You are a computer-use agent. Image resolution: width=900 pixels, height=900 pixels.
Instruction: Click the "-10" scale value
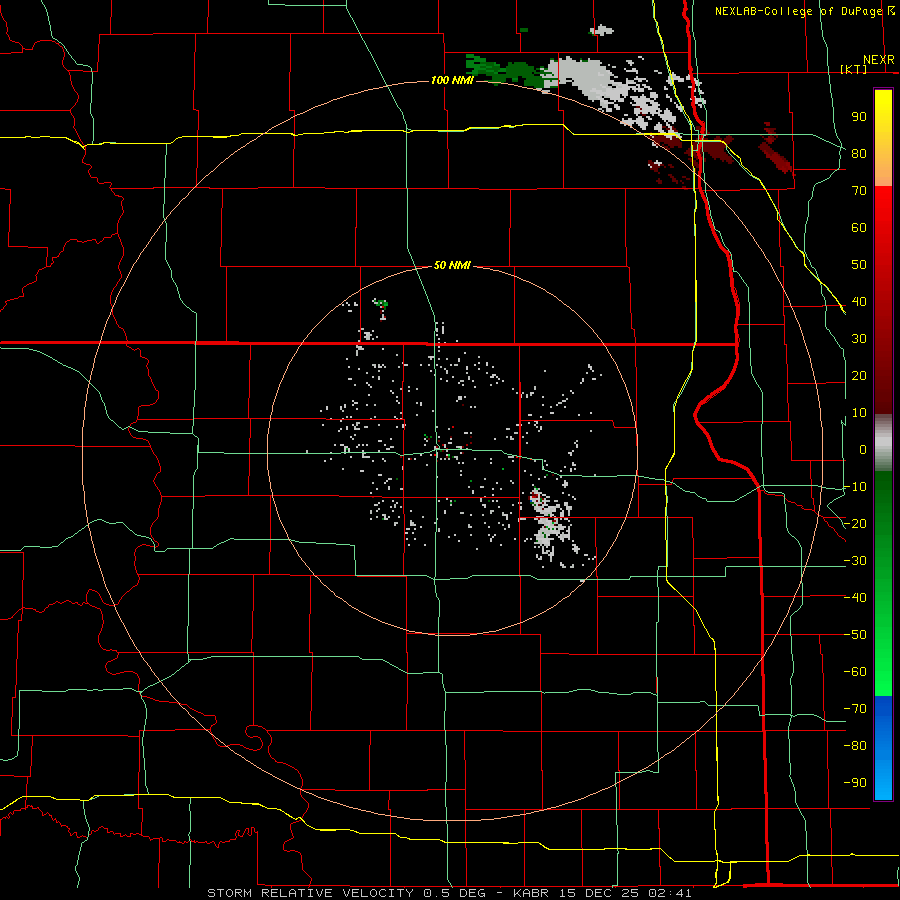pyautogui.click(x=855, y=487)
